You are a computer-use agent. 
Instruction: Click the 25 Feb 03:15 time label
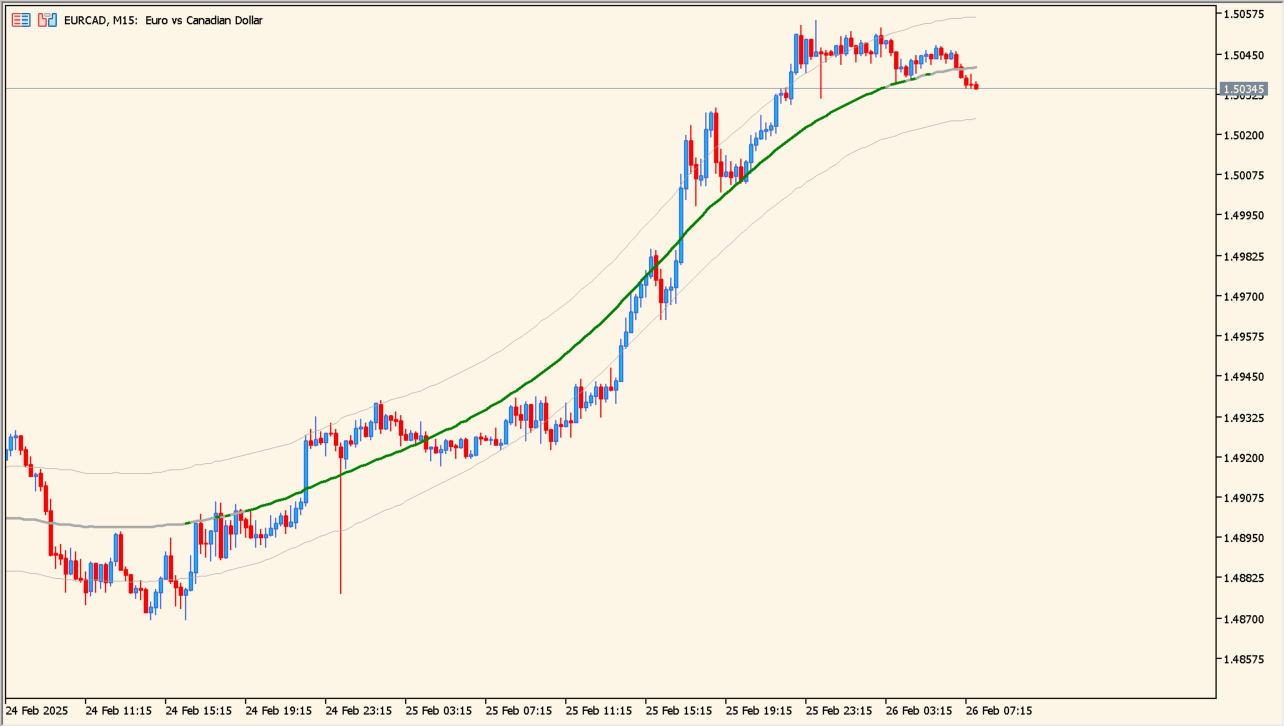pyautogui.click(x=438, y=711)
